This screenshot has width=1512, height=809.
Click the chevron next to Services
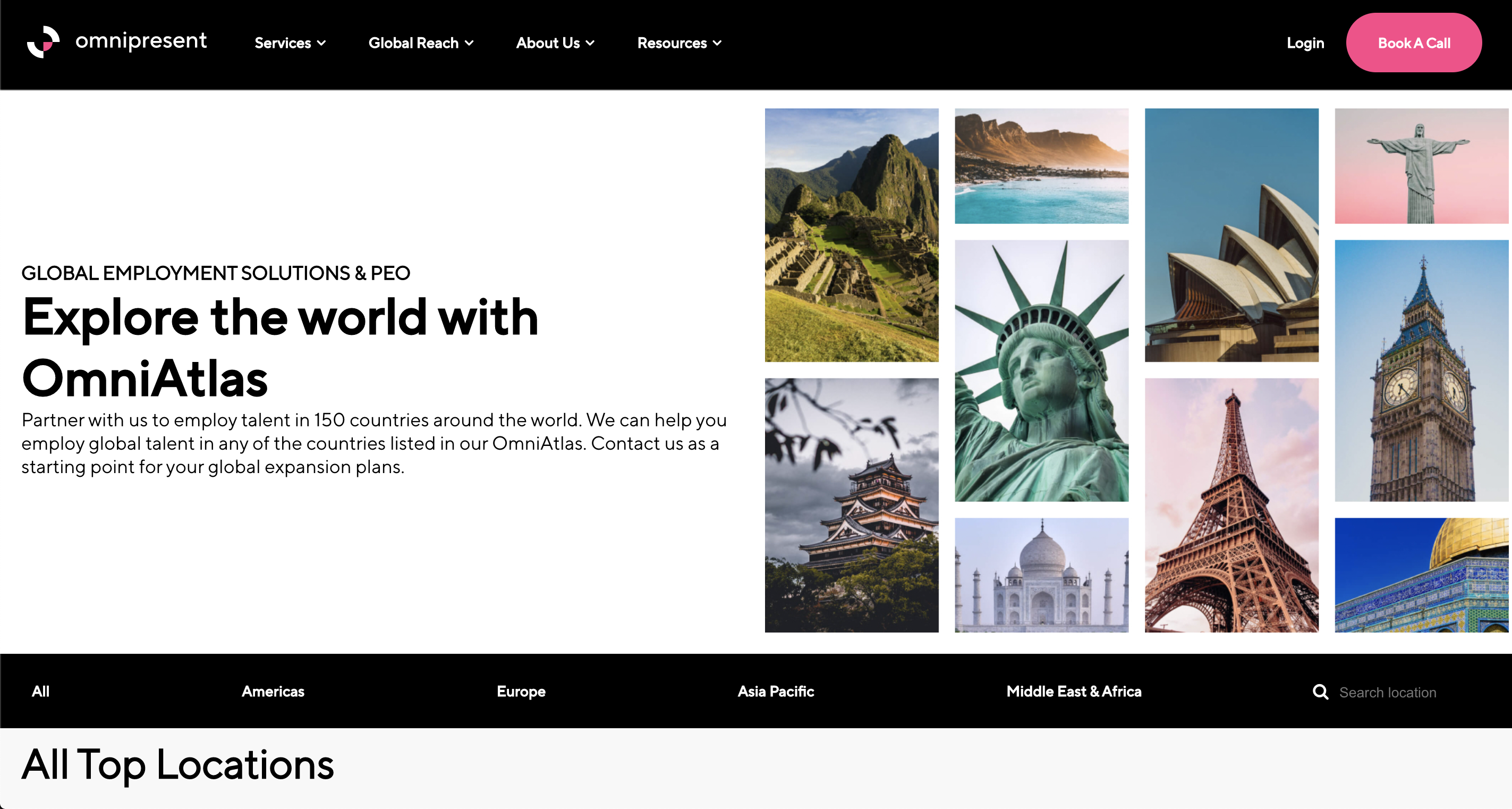click(321, 44)
